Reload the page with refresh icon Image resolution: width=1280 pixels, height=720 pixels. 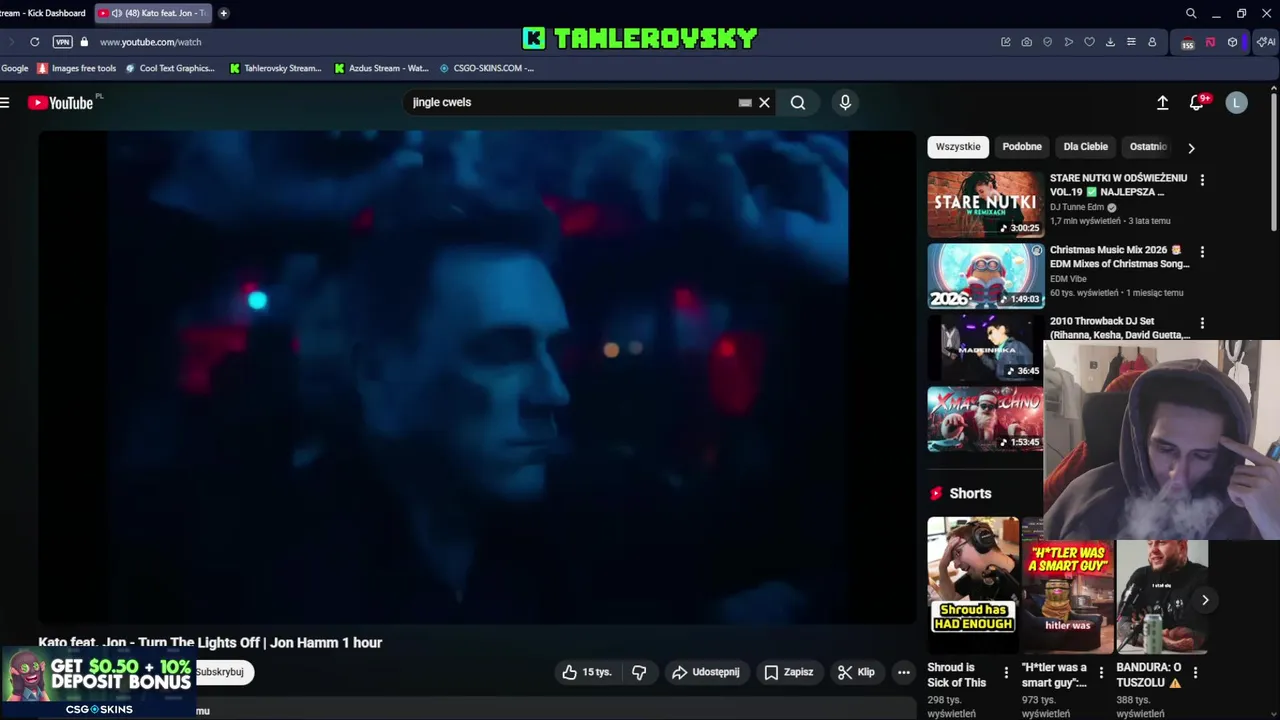pyautogui.click(x=34, y=42)
